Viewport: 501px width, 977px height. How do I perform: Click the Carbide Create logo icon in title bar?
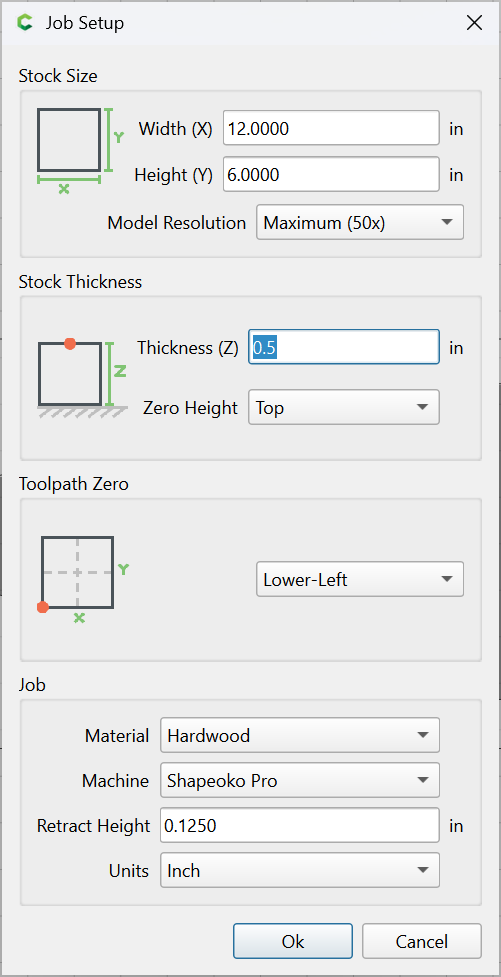click(25, 23)
